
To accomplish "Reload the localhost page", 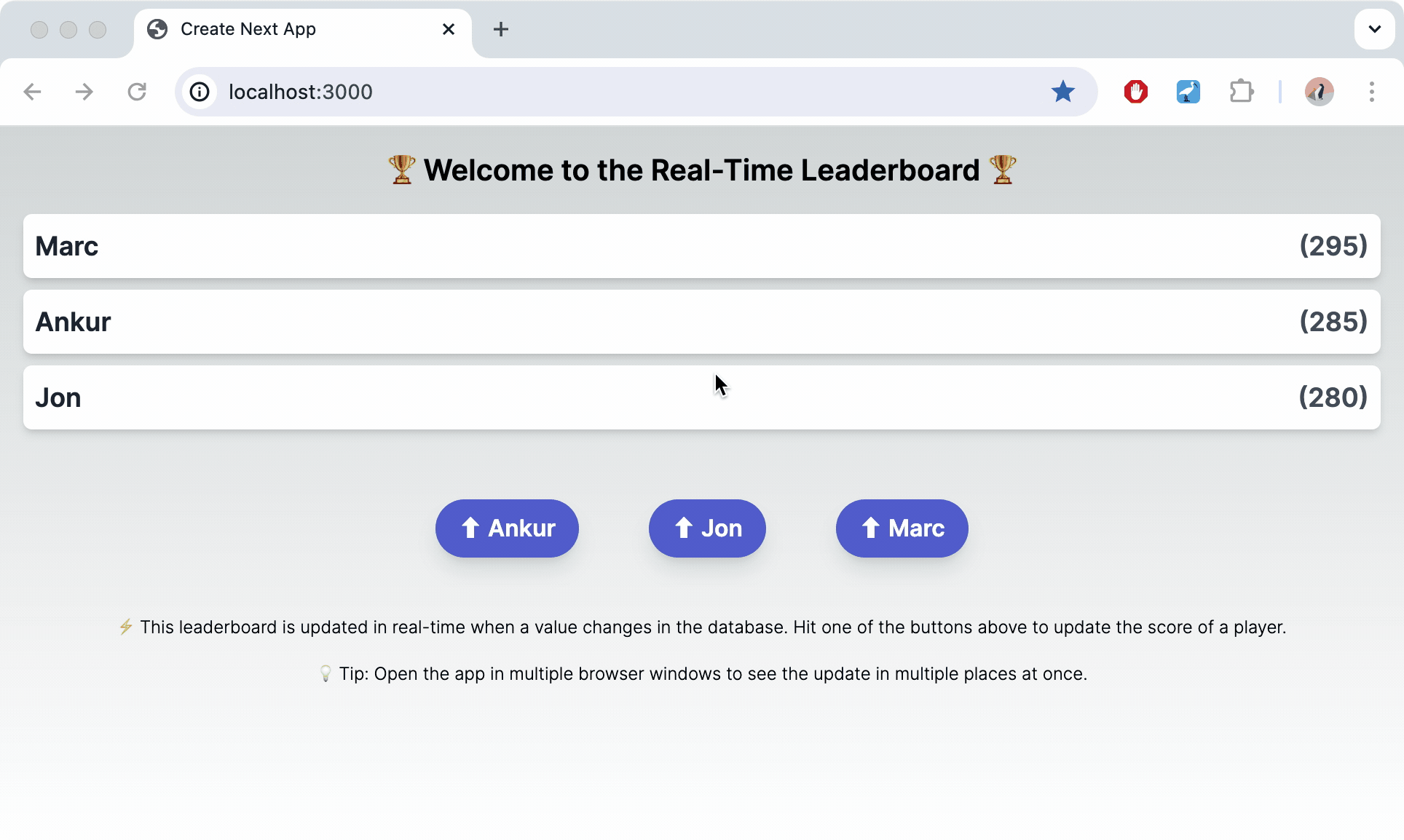I will click(137, 92).
